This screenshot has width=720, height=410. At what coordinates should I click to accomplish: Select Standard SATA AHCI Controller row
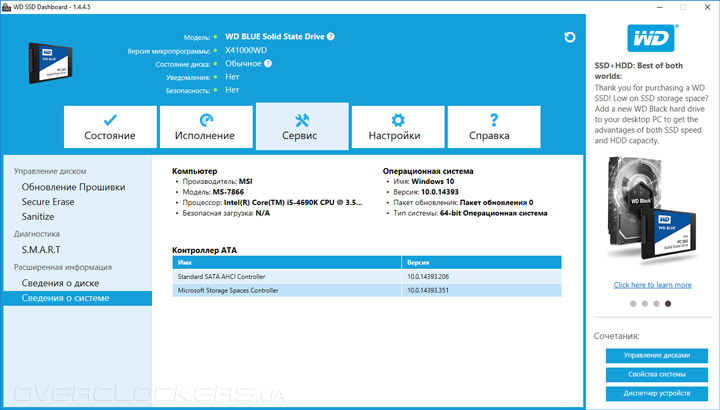tap(366, 276)
